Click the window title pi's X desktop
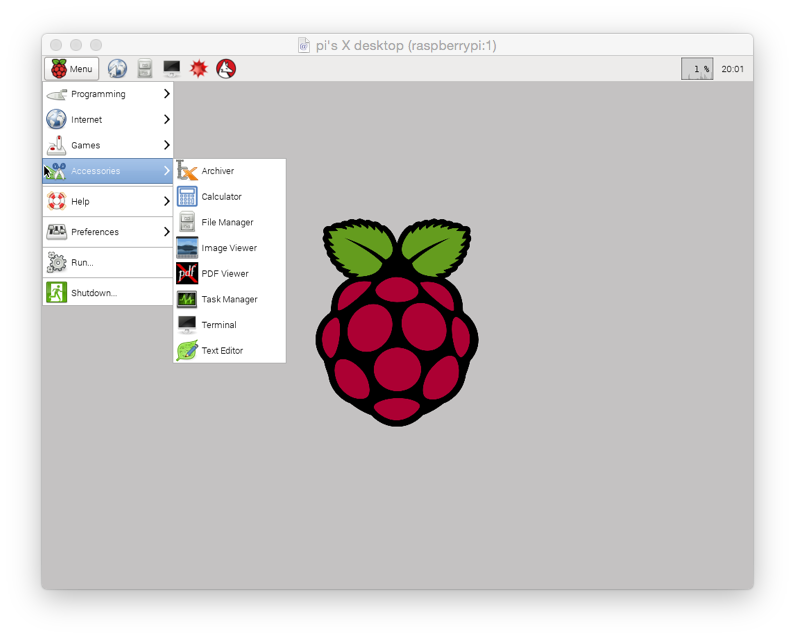Screen dimensions: 795x639 click(406, 45)
